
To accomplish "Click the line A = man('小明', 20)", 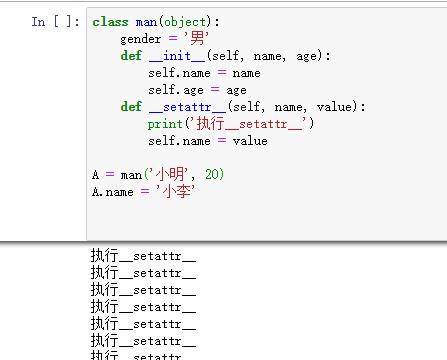I will pos(158,174).
